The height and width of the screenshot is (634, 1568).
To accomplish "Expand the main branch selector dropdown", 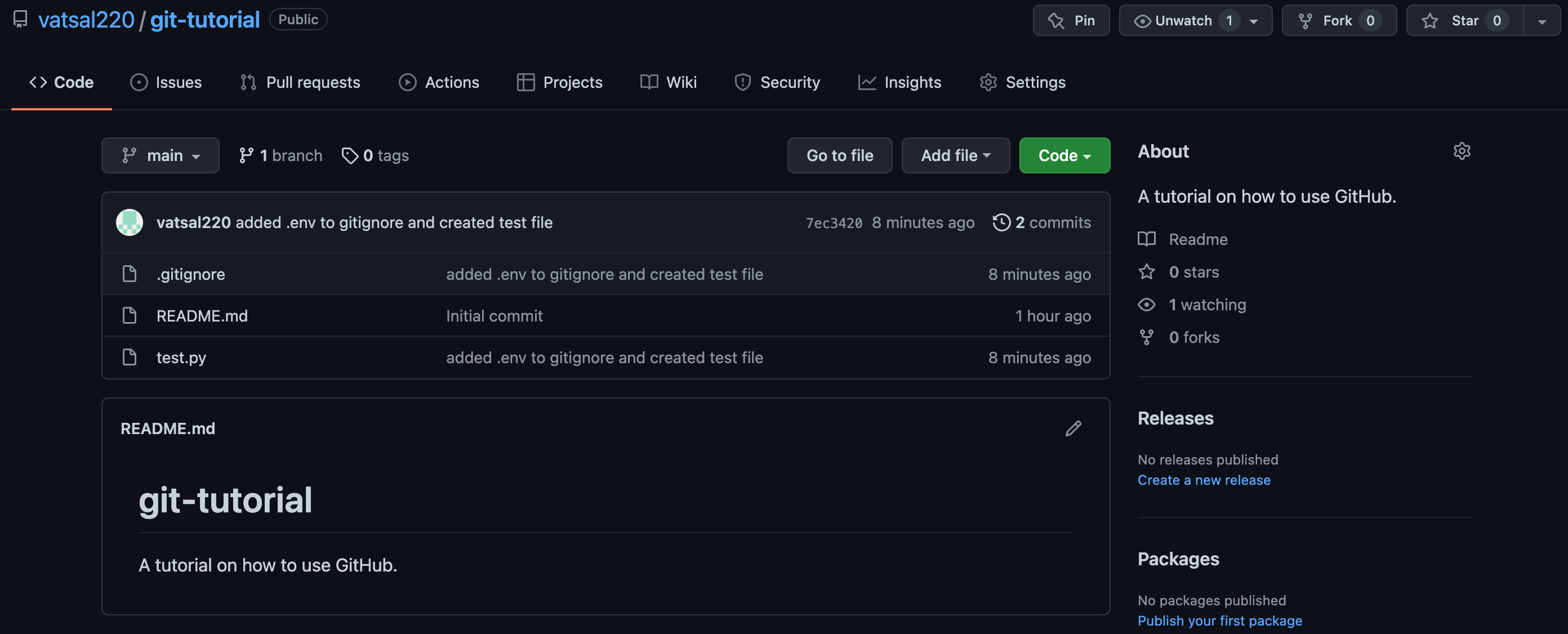I will tap(160, 155).
